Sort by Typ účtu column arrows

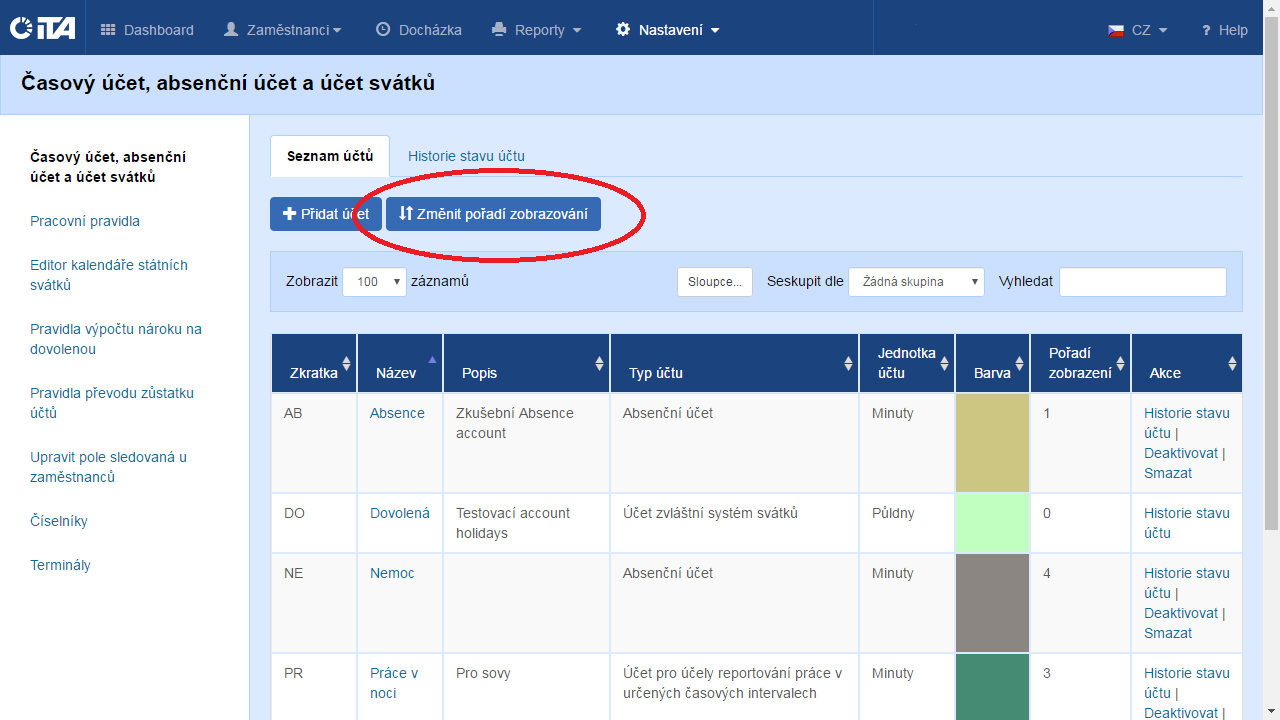[849, 364]
